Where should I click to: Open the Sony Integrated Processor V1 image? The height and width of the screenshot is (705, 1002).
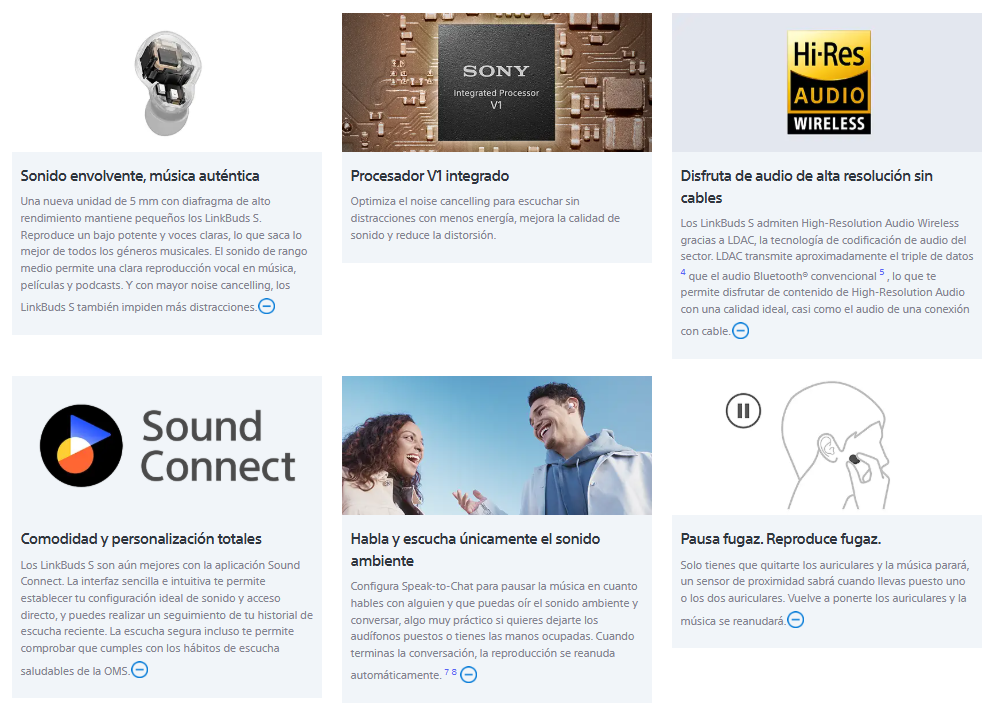coord(497,82)
